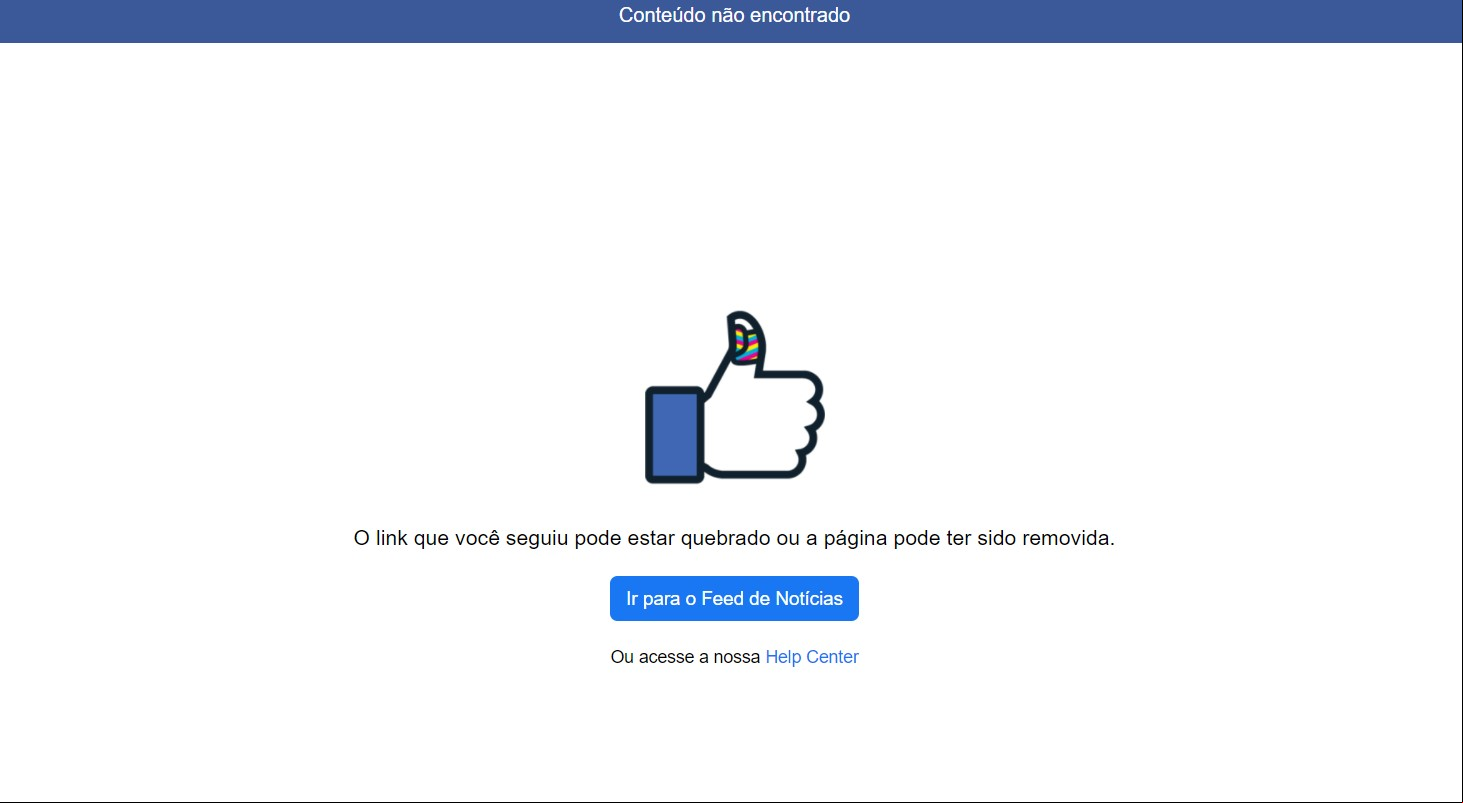The height and width of the screenshot is (803, 1463).
Task: Click the blue cuff of the thumbs-up hand
Action: 674,434
